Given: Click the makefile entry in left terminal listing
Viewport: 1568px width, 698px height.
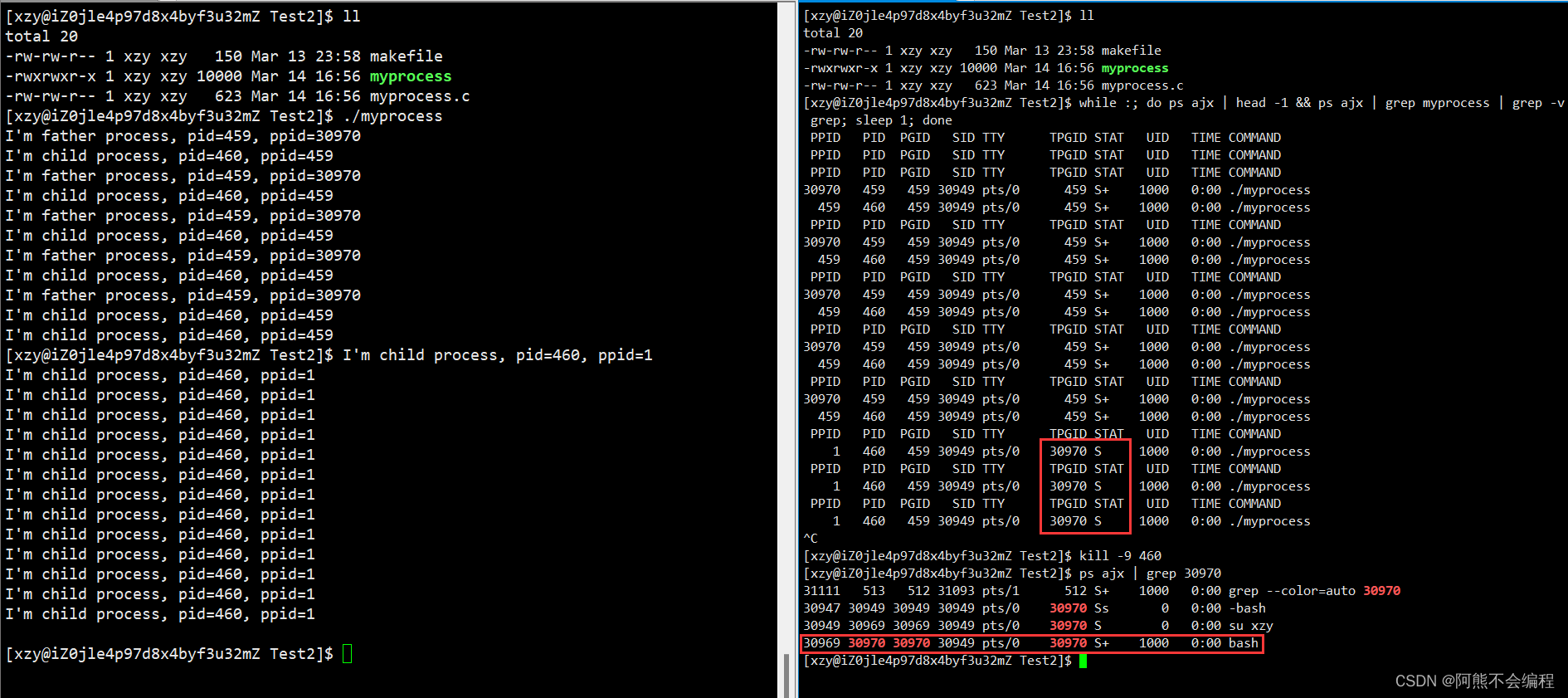Looking at the screenshot, I should (406, 56).
